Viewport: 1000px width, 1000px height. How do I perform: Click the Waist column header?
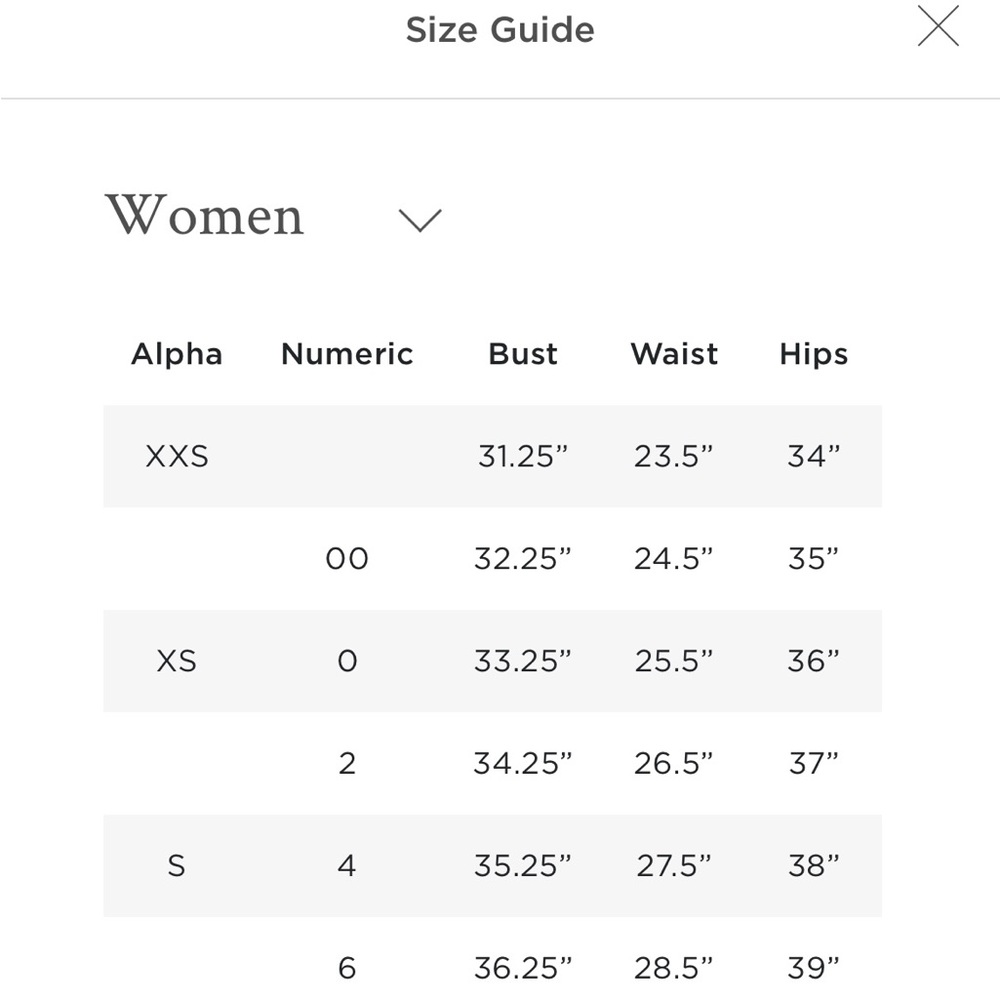pyautogui.click(x=674, y=353)
